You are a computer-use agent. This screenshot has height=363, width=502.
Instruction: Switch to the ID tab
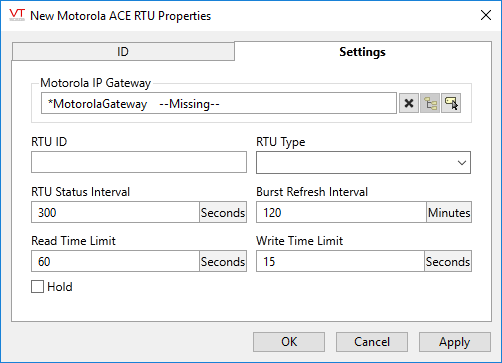pyautogui.click(x=123, y=52)
